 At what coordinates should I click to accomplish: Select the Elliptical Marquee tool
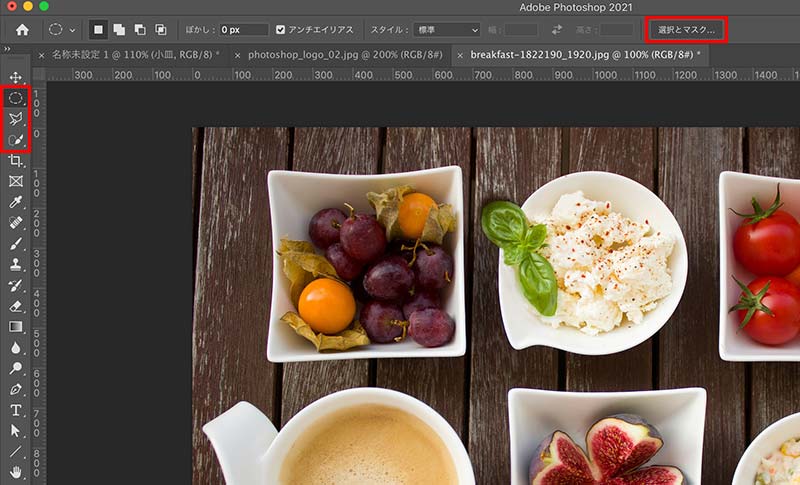click(x=15, y=98)
